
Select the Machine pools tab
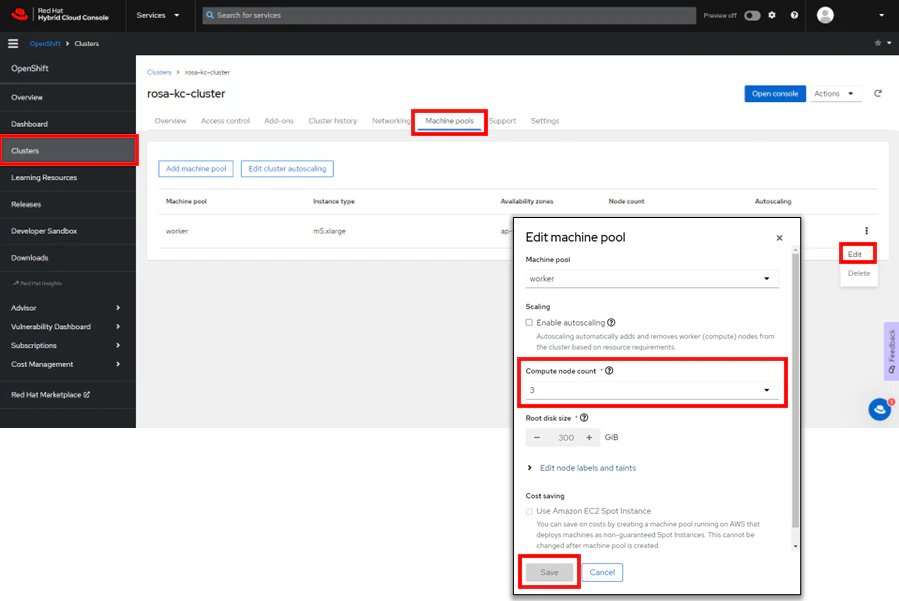(450, 121)
